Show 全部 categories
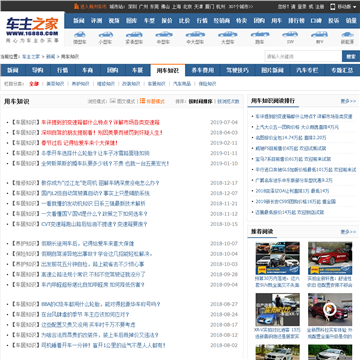 (34, 84)
